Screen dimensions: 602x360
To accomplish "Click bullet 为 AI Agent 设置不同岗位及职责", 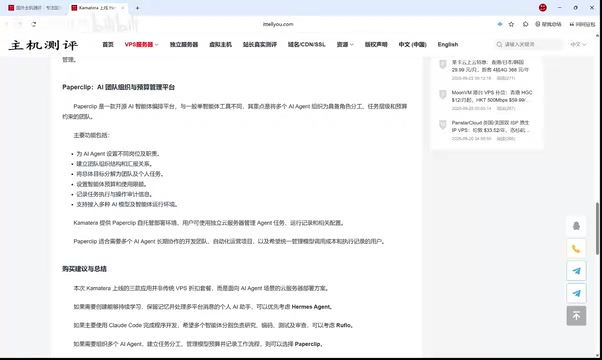I will click(x=118, y=154).
